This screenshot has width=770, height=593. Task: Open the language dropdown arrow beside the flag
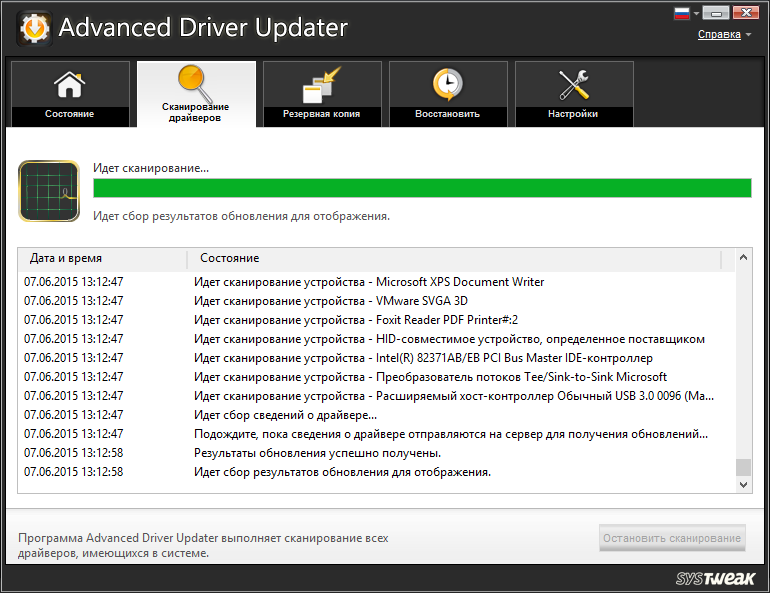[x=696, y=14]
